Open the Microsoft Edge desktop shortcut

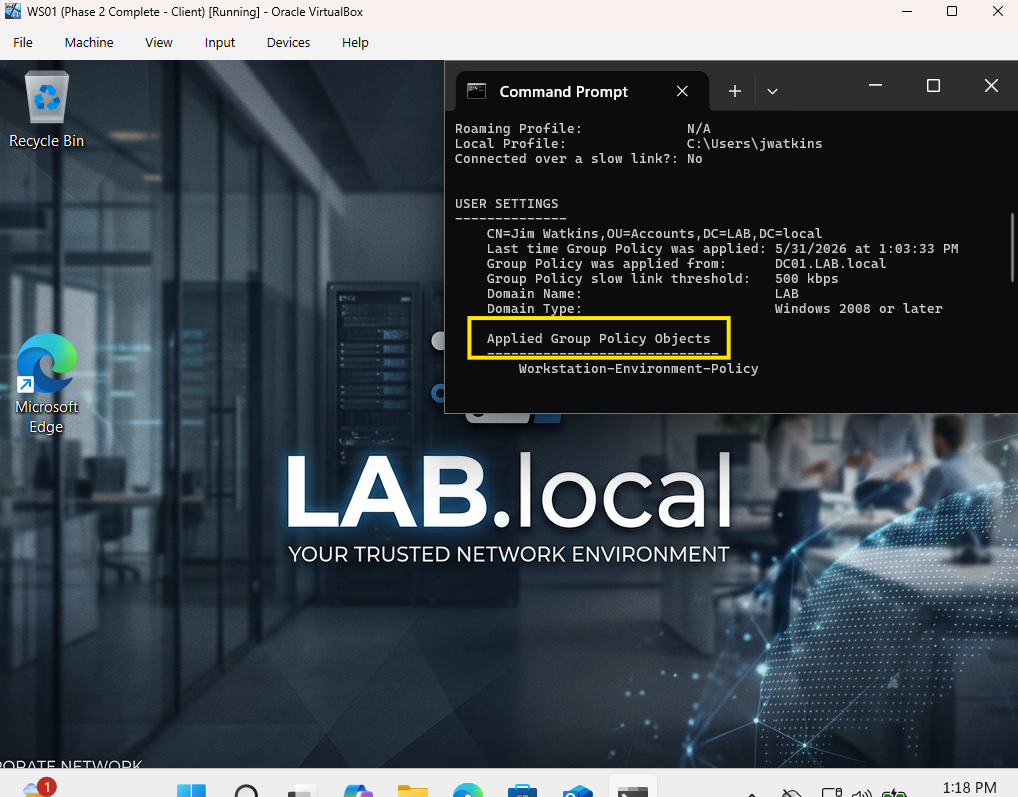click(46, 383)
